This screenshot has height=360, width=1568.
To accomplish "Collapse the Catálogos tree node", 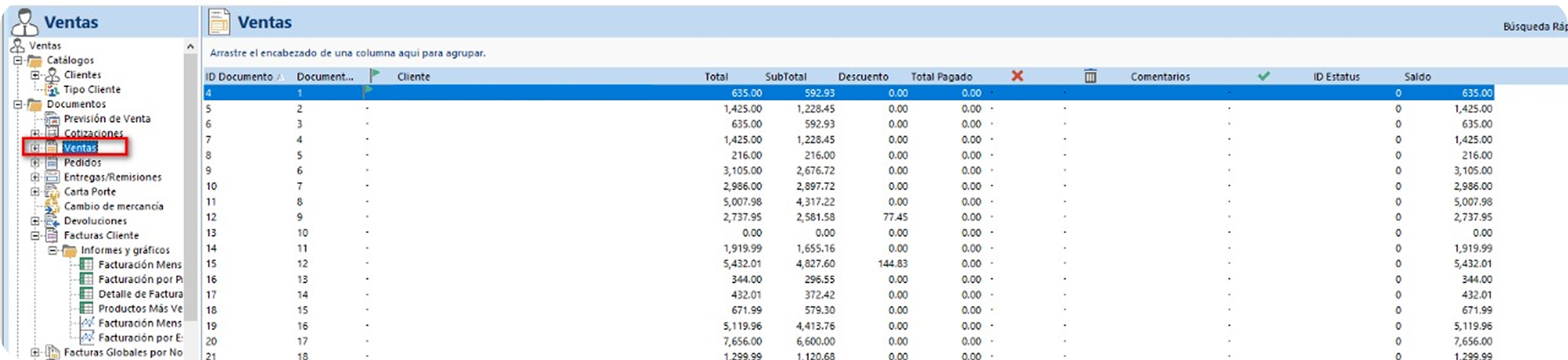I will (18, 61).
